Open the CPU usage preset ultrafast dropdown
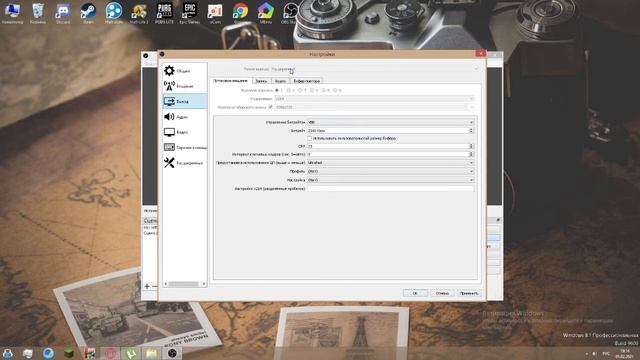The image size is (640, 360). coord(391,162)
